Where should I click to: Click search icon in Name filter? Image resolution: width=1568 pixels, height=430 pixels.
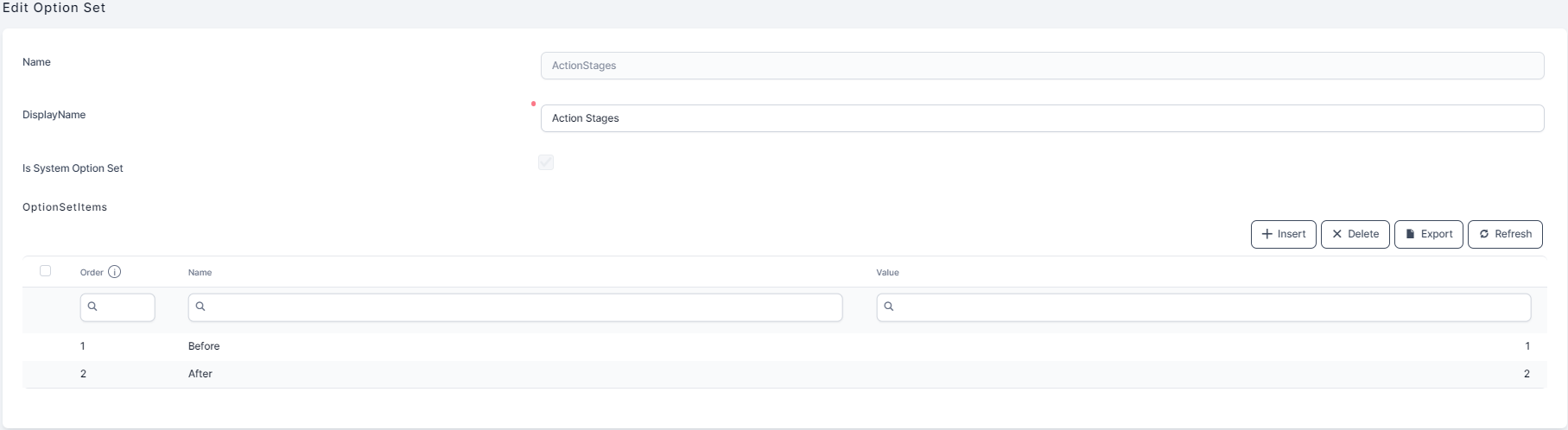coord(200,307)
